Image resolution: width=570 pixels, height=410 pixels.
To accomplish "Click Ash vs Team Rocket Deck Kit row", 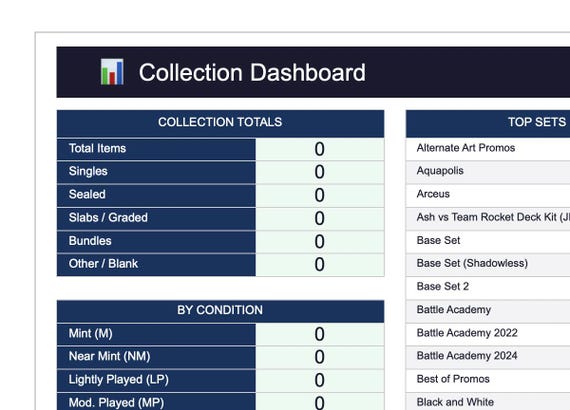I will coord(488,218).
